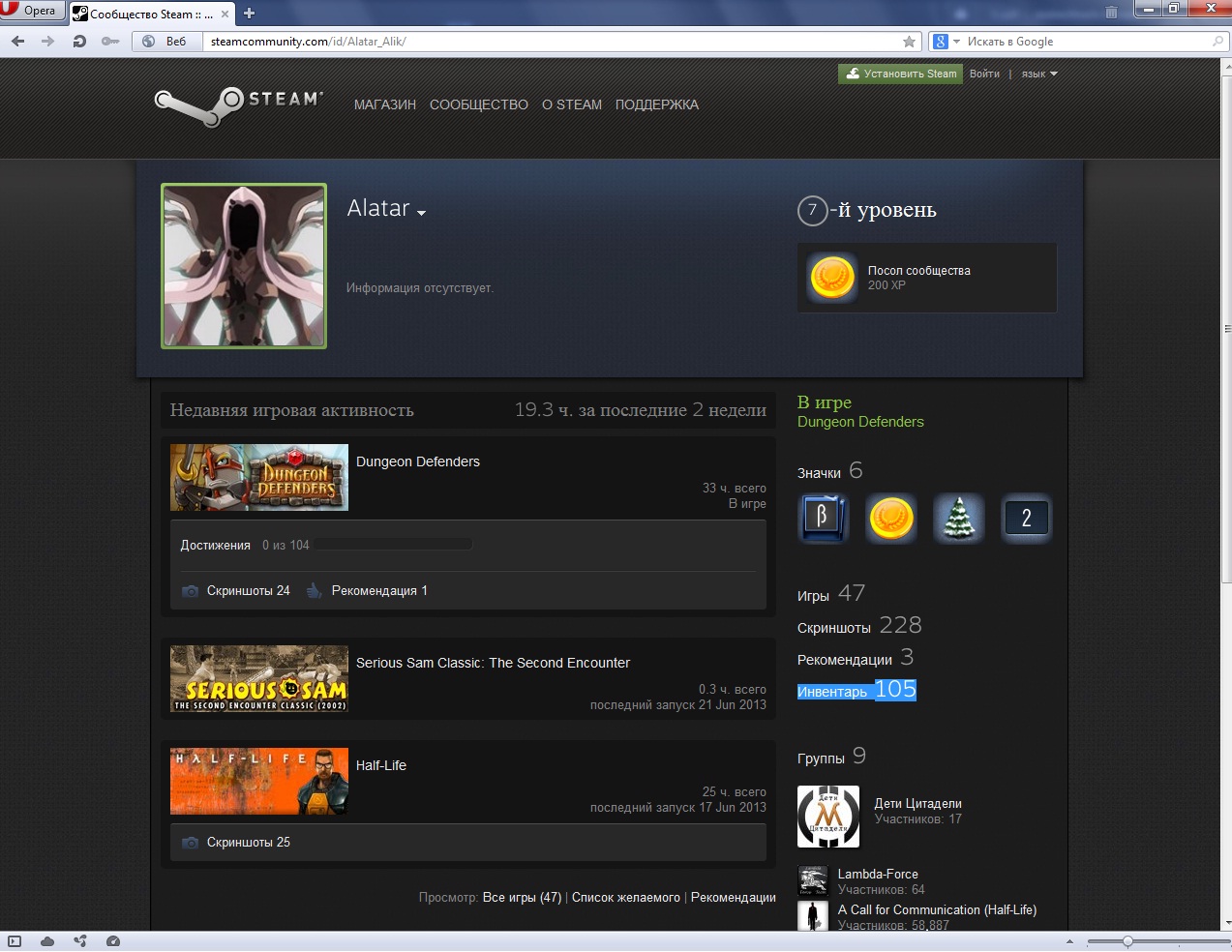This screenshot has height=952, width=1232.
Task: Open the closed tabs trash icon
Action: click(x=1111, y=12)
